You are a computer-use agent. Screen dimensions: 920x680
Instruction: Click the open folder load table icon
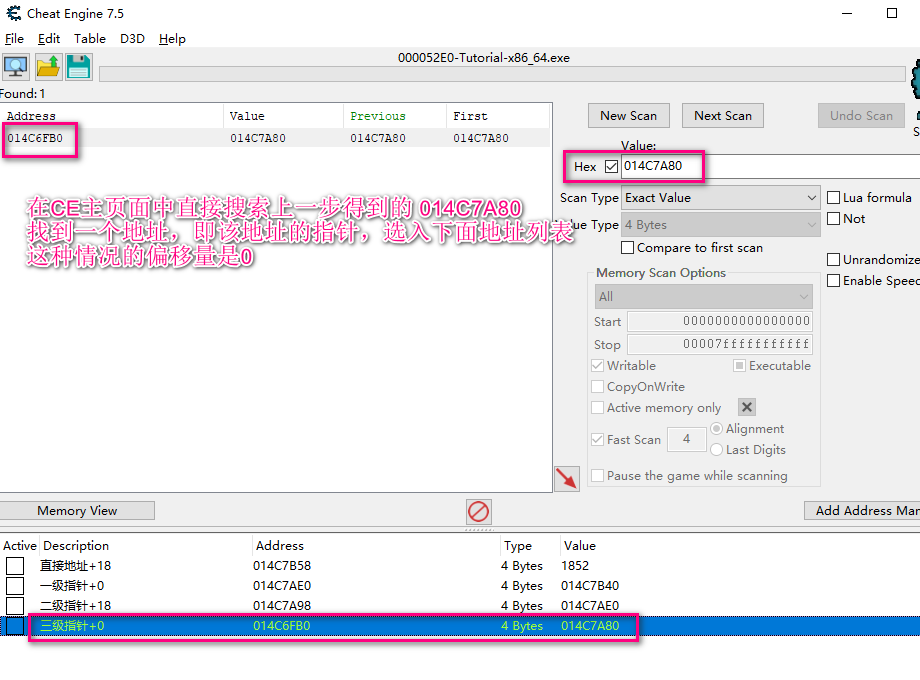tap(48, 67)
